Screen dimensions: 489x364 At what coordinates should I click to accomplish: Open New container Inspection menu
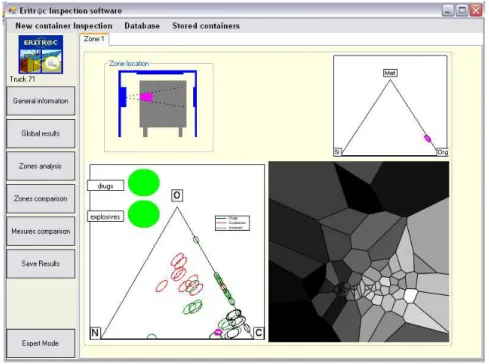pos(64,26)
